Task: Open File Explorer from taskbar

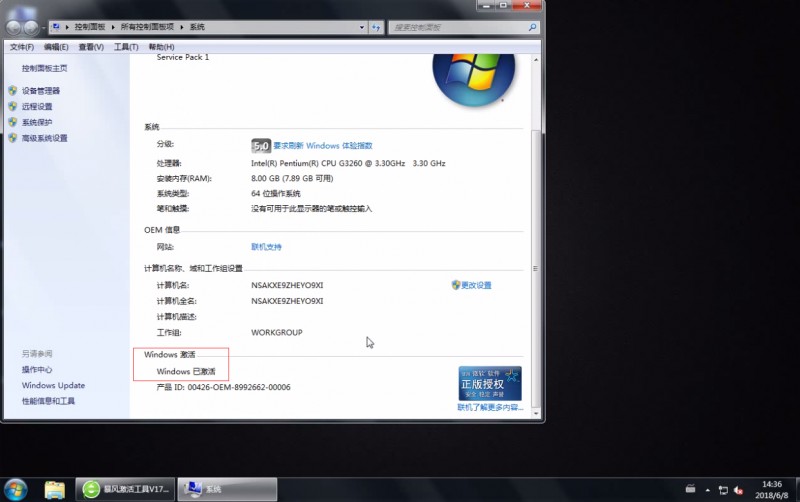Action: 54,489
